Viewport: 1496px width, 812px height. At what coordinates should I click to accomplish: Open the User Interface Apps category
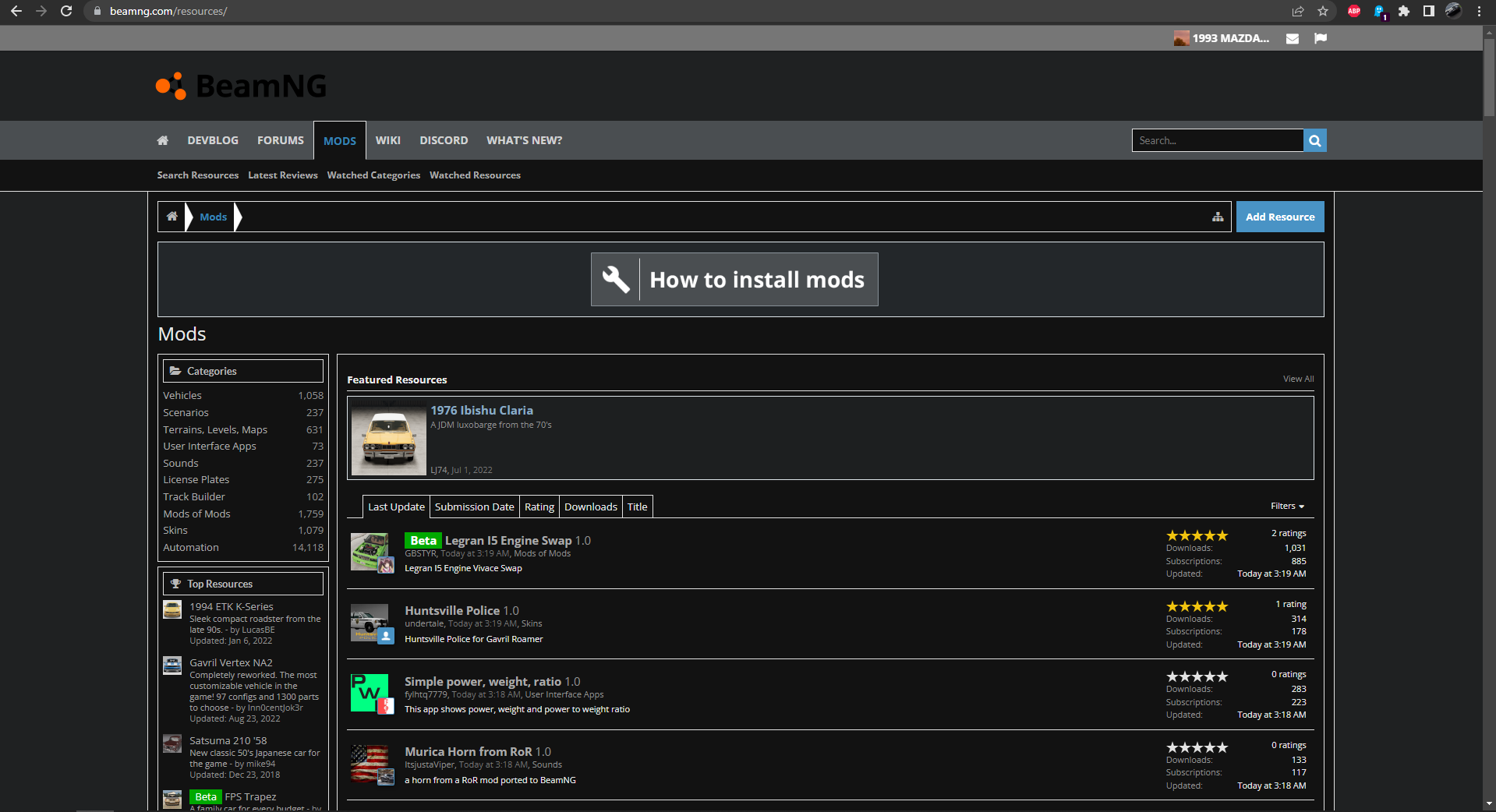pyautogui.click(x=210, y=447)
